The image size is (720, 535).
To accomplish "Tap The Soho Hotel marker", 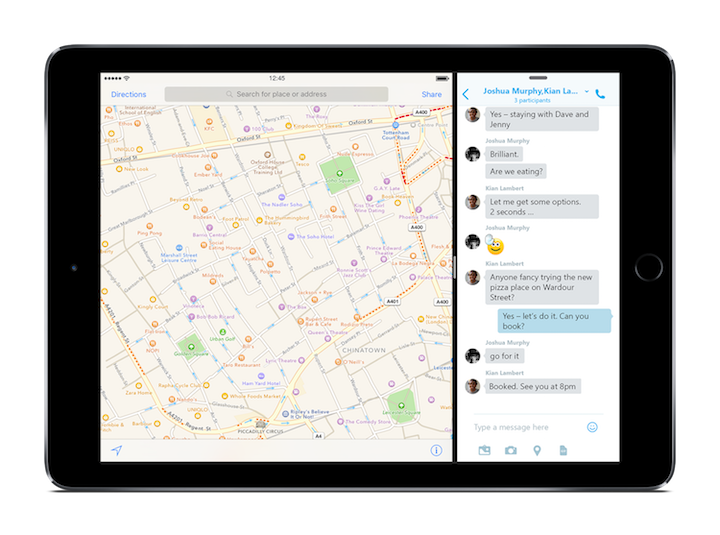I will [x=291, y=237].
